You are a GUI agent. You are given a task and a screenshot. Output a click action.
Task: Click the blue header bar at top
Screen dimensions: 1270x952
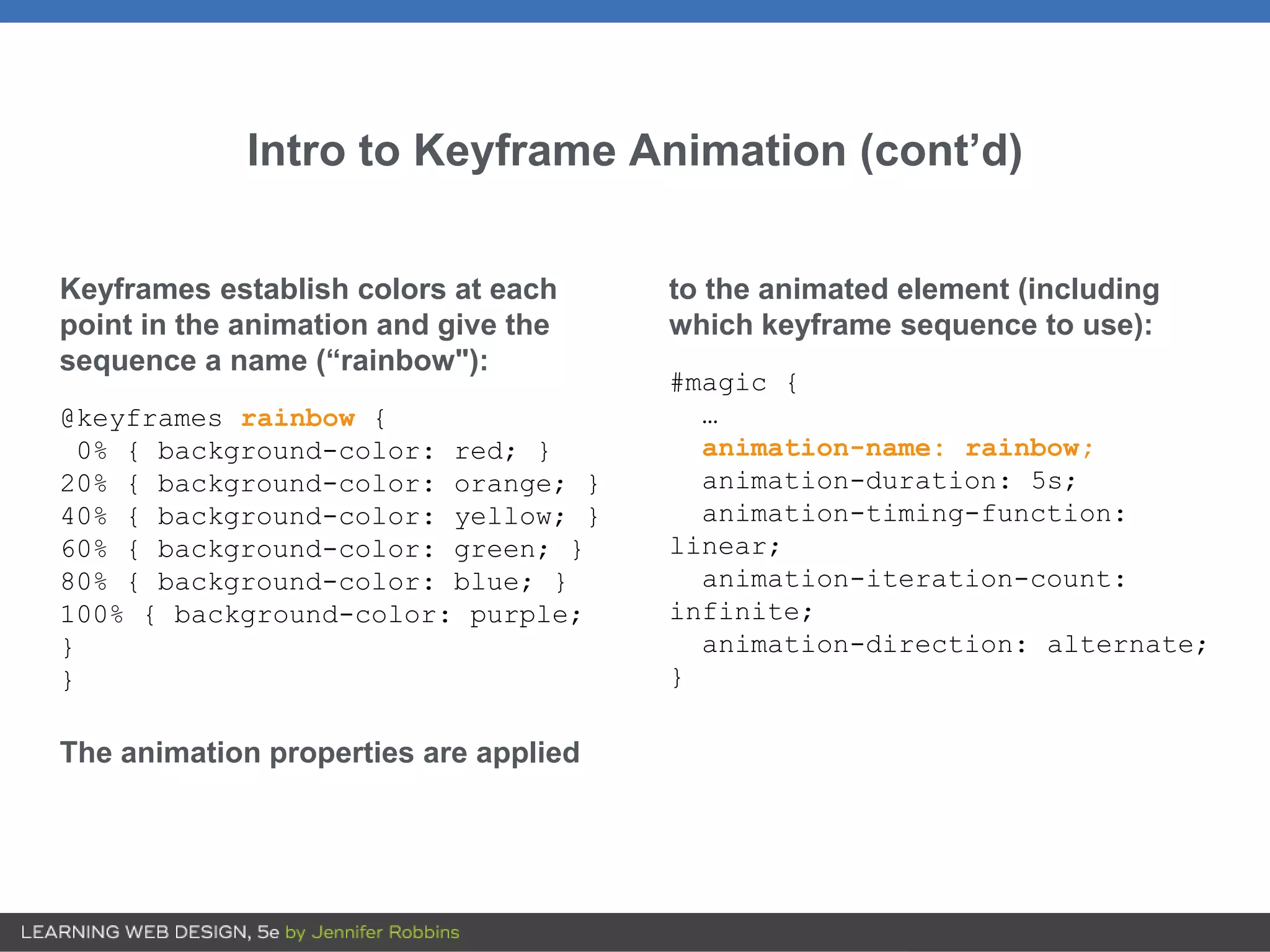[x=635, y=11]
